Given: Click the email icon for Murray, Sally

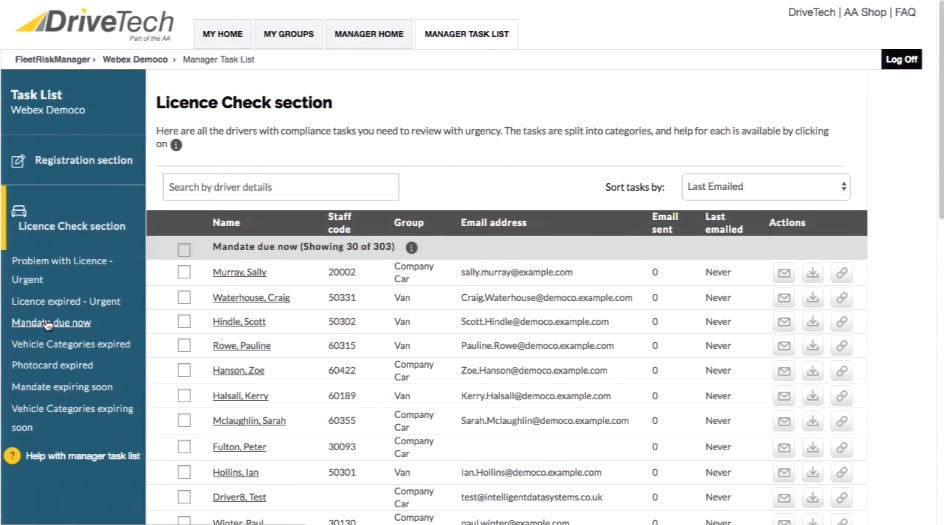Looking at the screenshot, I should [784, 273].
